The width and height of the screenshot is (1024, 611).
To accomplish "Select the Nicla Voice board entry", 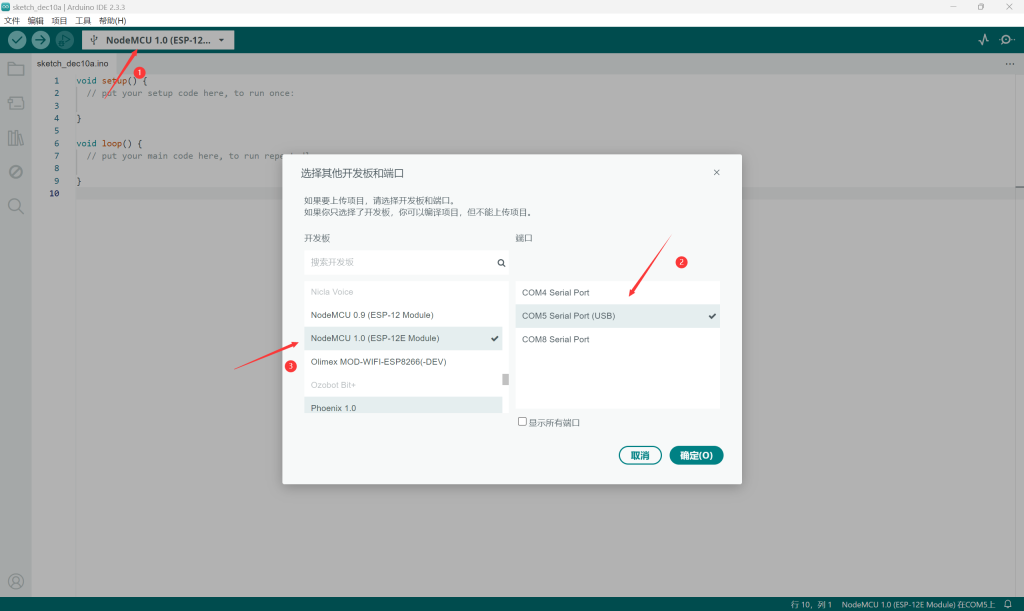I will pyautogui.click(x=403, y=292).
